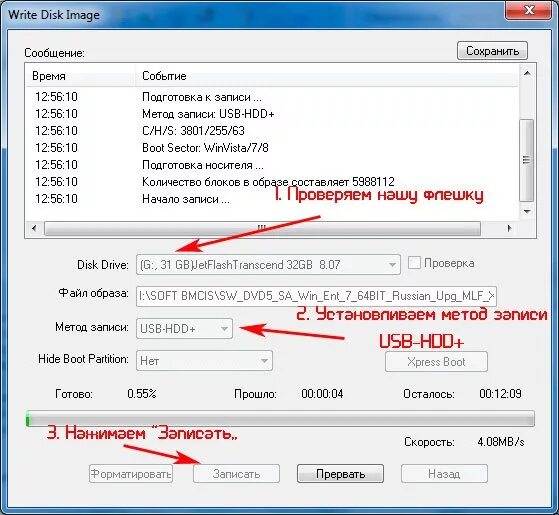Select log row 'Подготовка к записи ...'
Screen dimensions: 559x515
point(272,97)
